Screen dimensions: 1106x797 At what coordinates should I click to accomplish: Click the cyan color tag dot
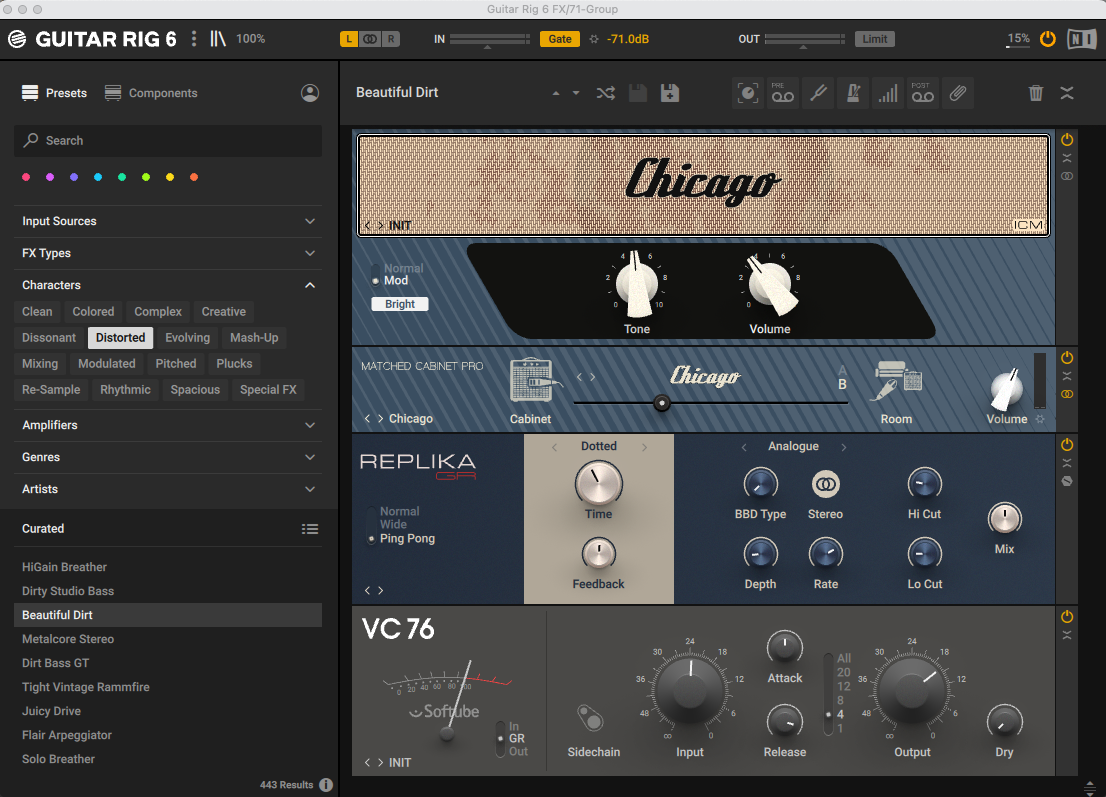(98, 177)
